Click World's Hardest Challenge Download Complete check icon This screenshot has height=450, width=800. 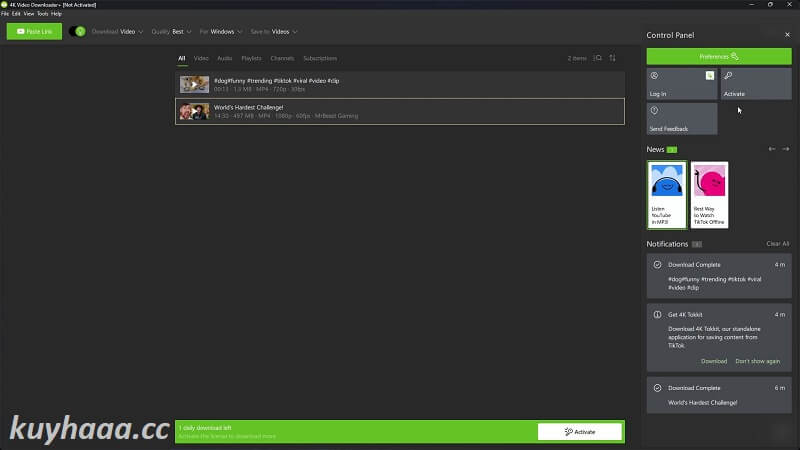(657, 388)
